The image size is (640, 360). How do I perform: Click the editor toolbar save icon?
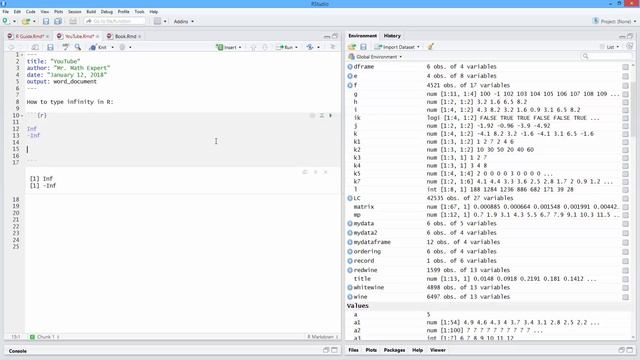click(50, 47)
